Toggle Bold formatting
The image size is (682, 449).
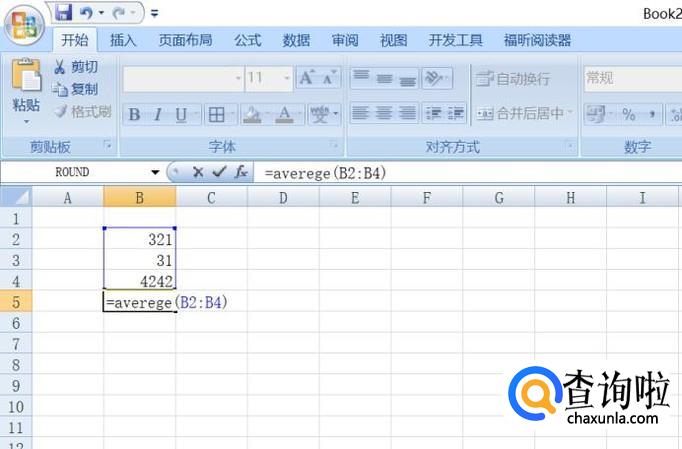(x=134, y=115)
